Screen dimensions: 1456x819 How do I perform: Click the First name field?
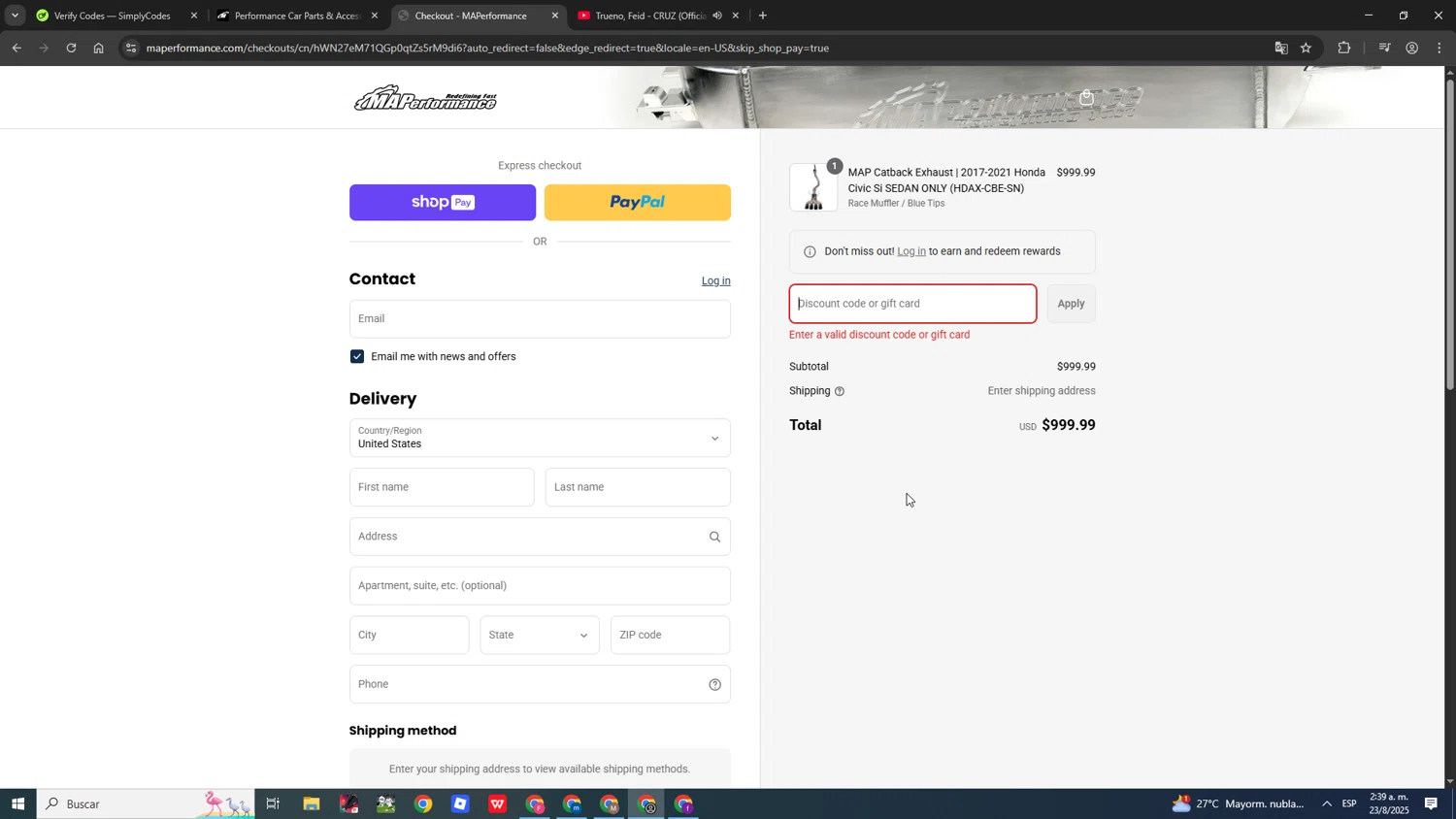point(442,487)
